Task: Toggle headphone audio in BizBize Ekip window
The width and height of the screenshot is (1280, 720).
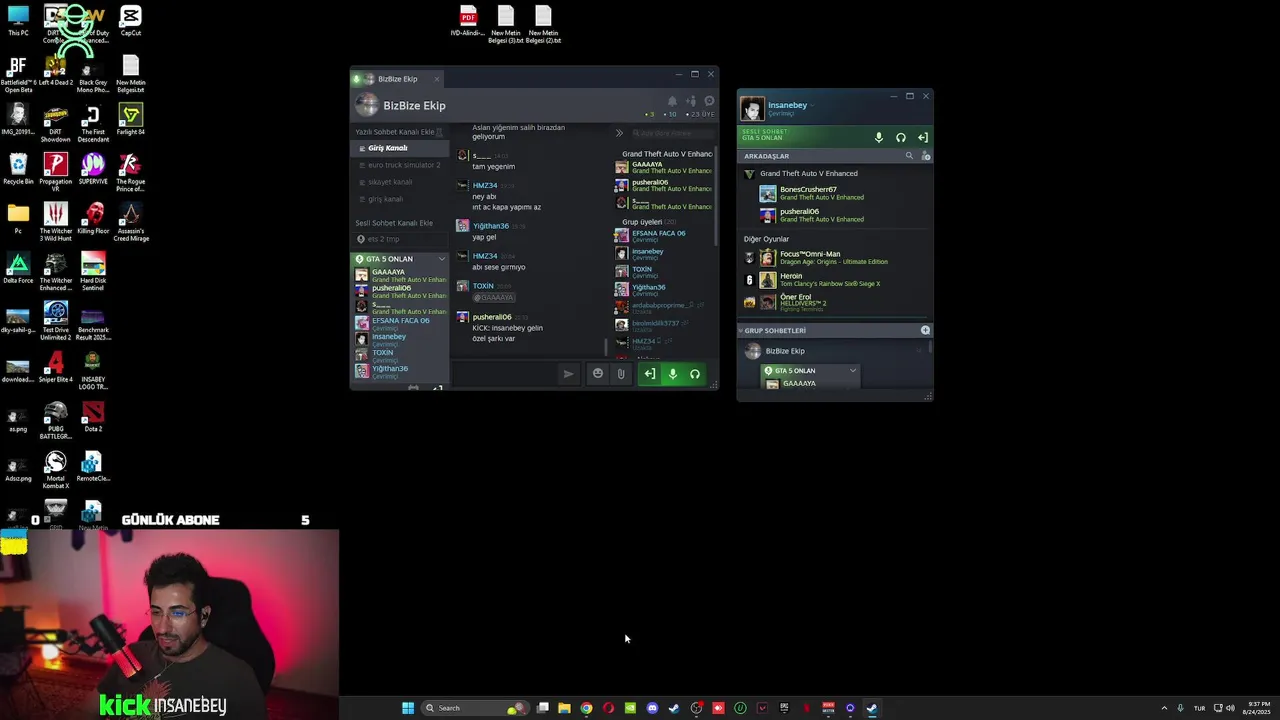Action: (x=695, y=374)
